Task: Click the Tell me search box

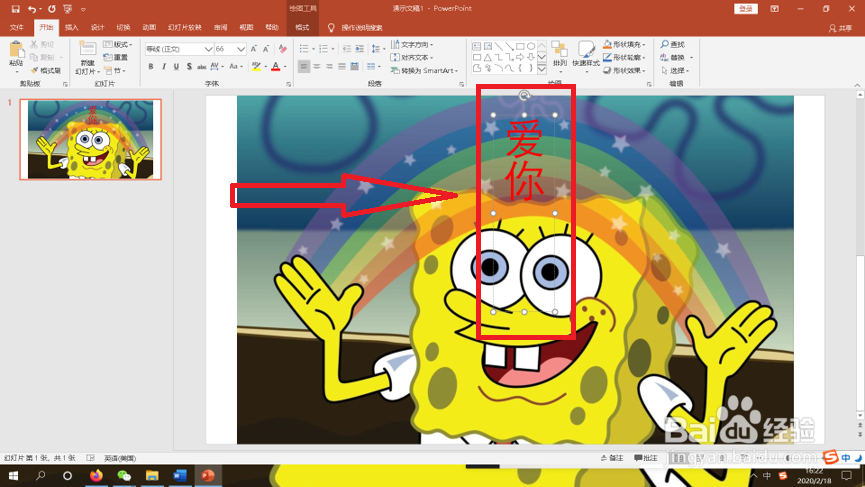Action: coord(356,28)
